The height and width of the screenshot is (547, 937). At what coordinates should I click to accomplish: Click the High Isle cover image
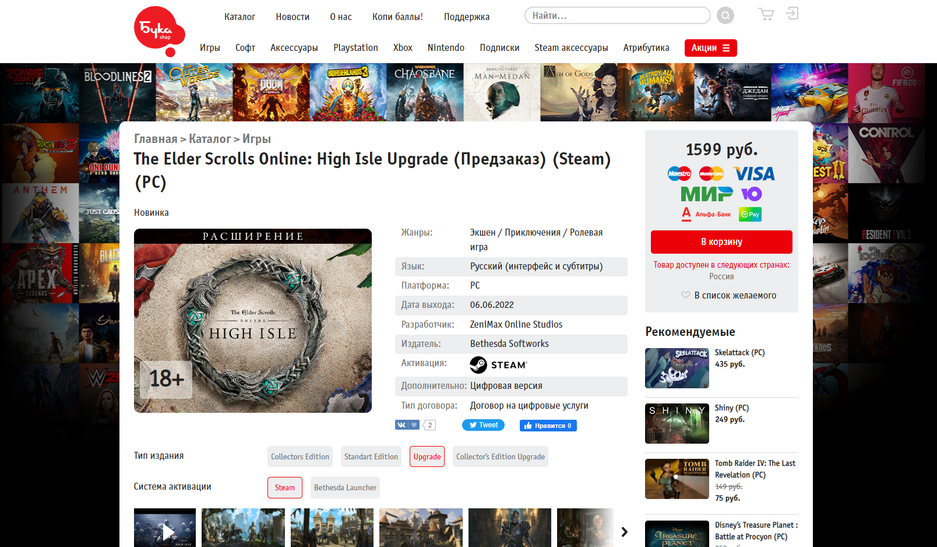pyautogui.click(x=253, y=320)
